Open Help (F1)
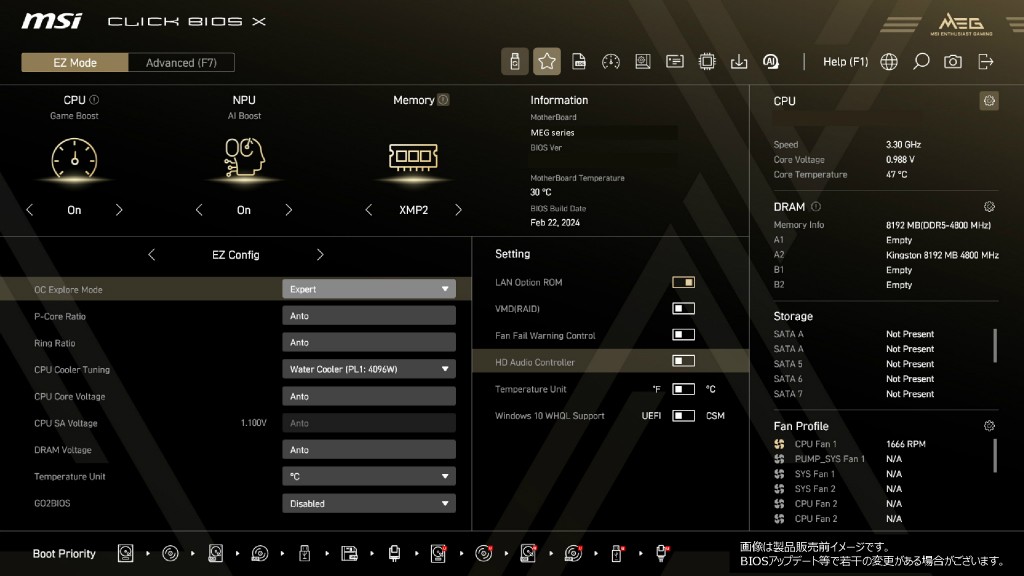The height and width of the screenshot is (576, 1024). pos(845,62)
